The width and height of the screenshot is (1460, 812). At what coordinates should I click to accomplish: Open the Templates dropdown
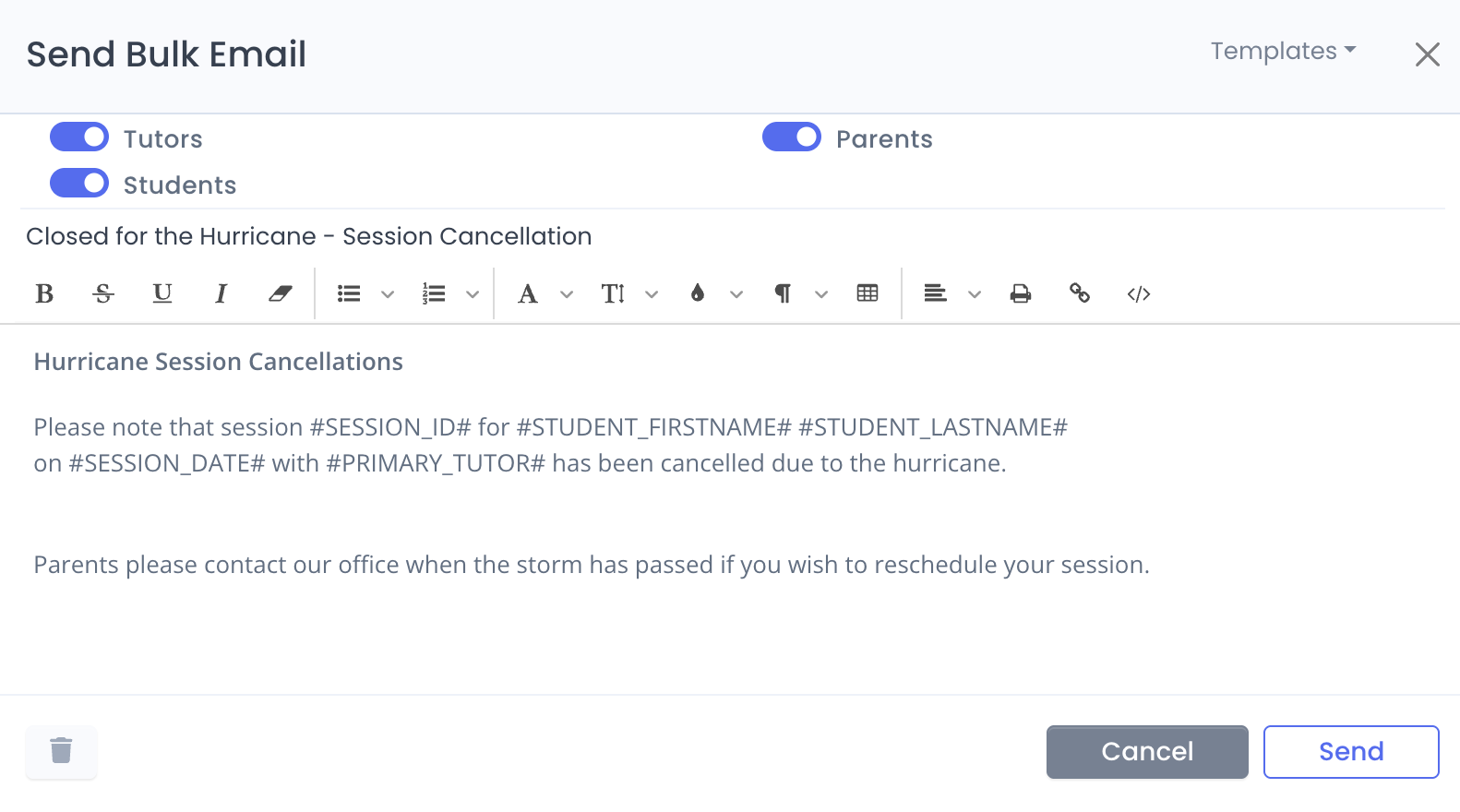tap(1284, 52)
